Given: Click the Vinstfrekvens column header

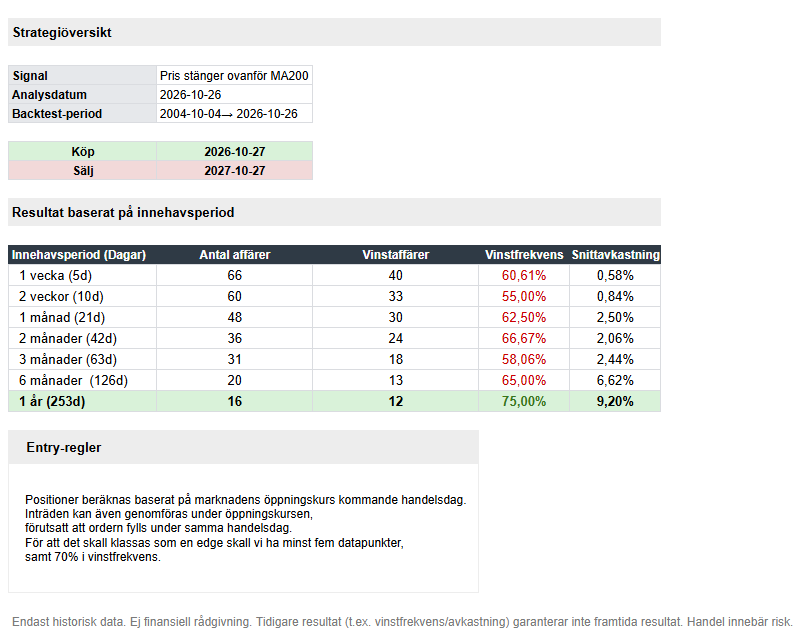Looking at the screenshot, I should [524, 255].
